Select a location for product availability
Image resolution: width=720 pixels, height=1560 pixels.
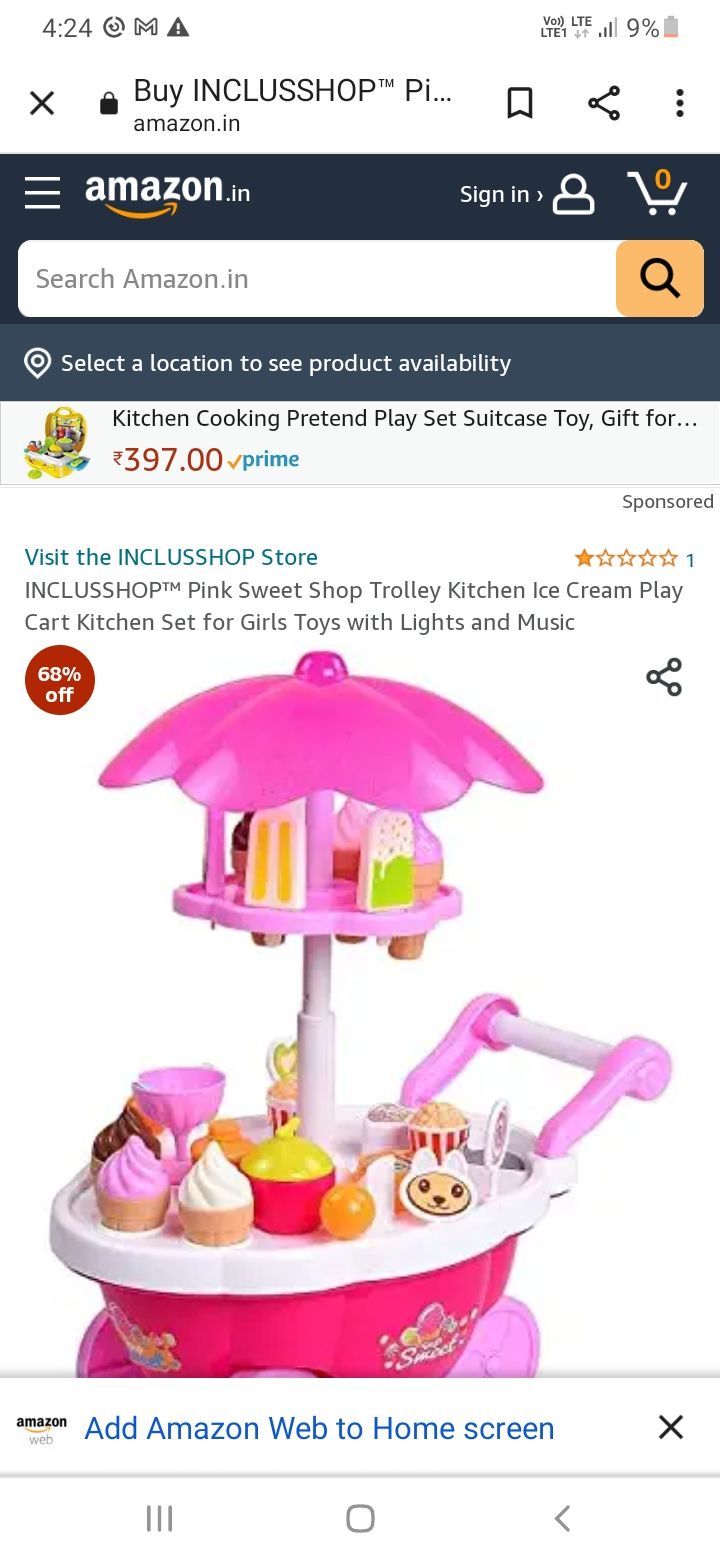(x=360, y=363)
